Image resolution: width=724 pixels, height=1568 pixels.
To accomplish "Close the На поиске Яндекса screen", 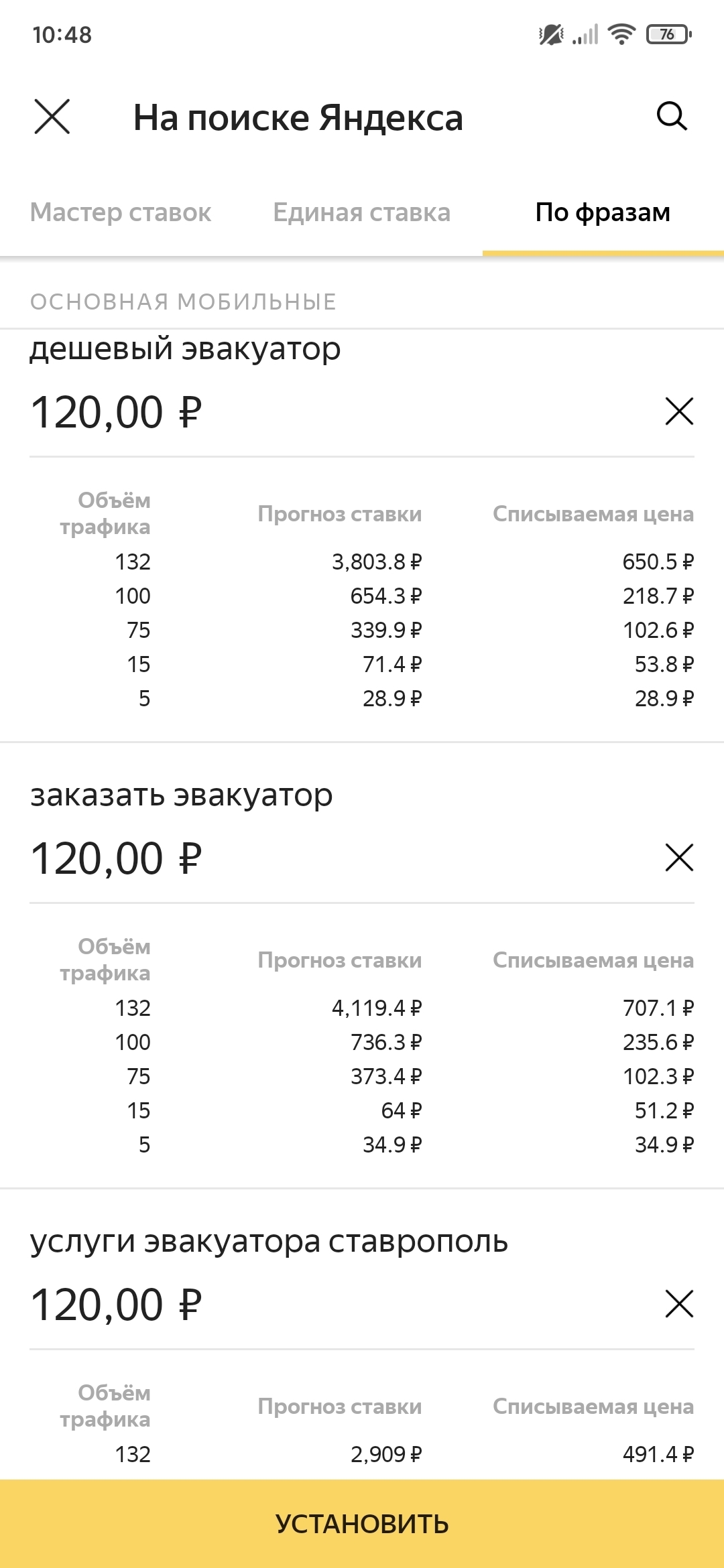I will 52,117.
